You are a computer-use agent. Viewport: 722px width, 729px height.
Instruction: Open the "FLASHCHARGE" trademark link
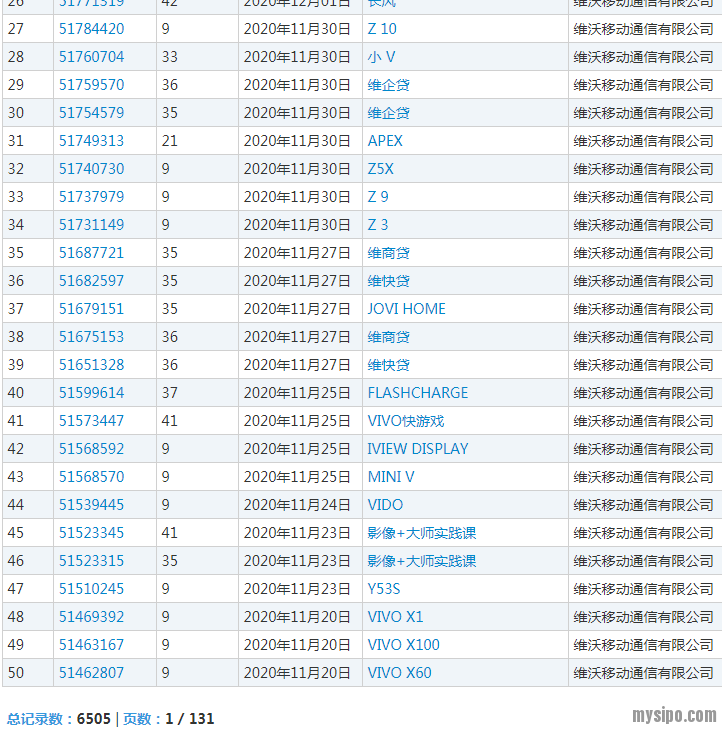pos(417,393)
